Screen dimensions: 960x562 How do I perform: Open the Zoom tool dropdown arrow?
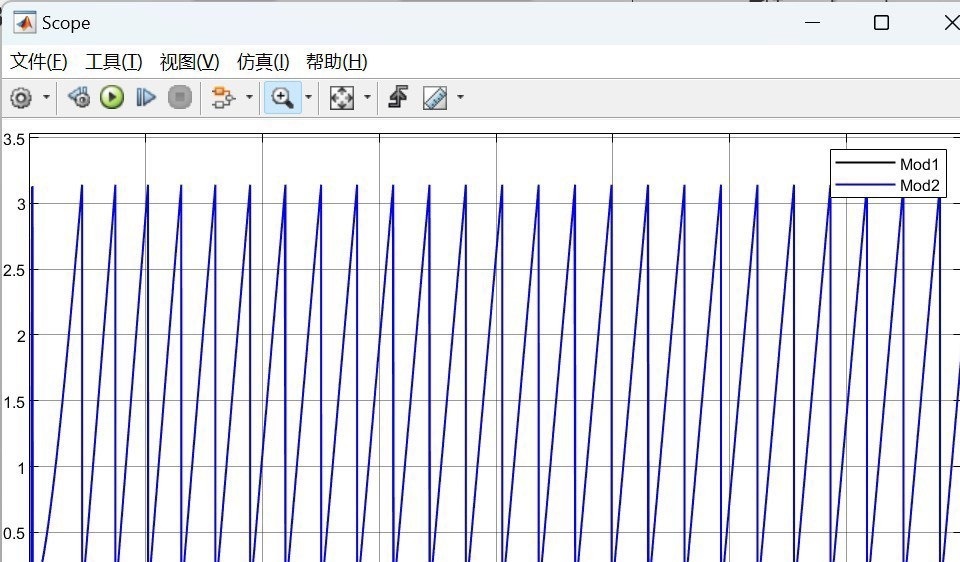tap(309, 97)
